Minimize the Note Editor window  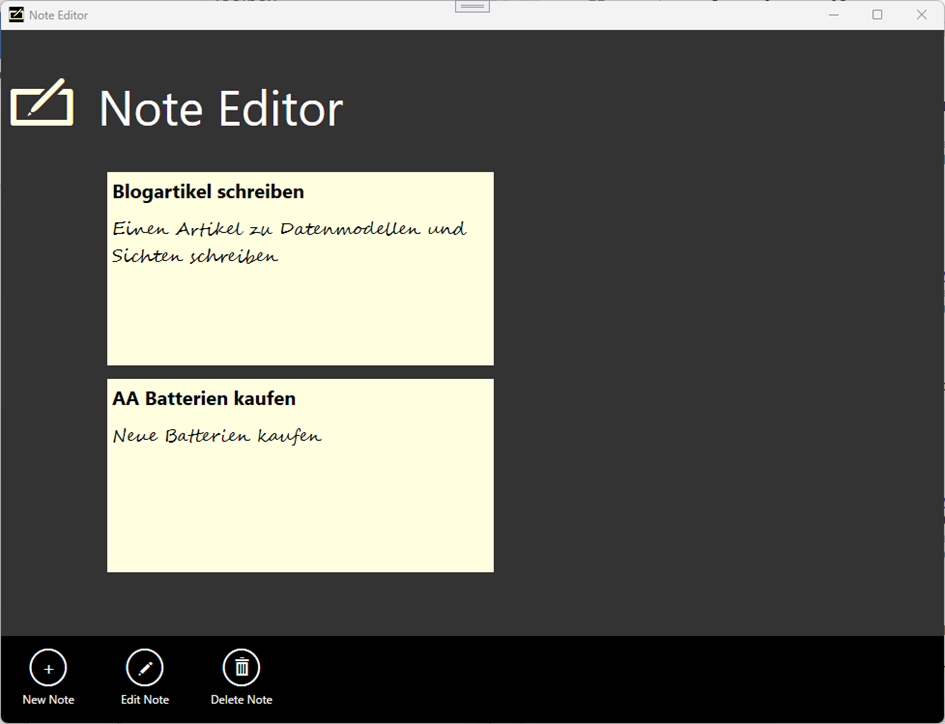pos(834,15)
